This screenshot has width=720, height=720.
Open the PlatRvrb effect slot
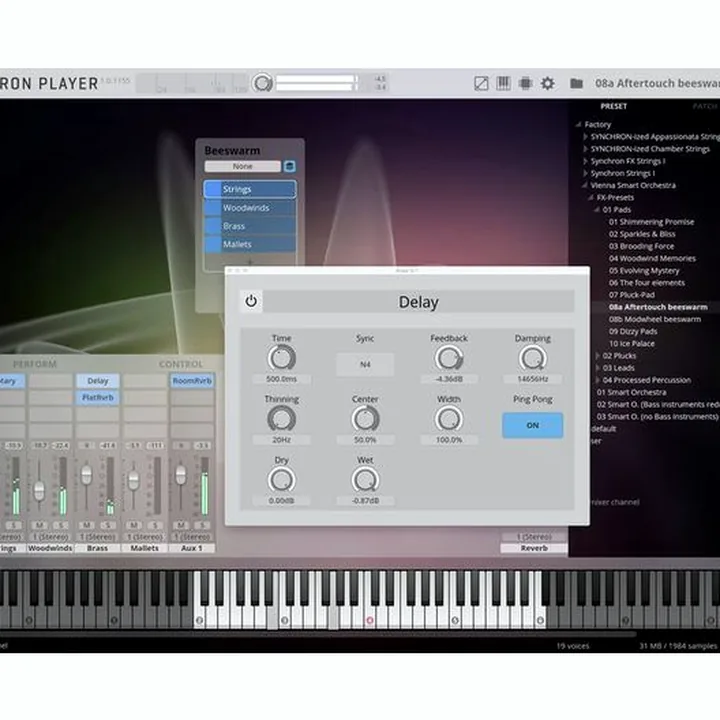click(97, 398)
